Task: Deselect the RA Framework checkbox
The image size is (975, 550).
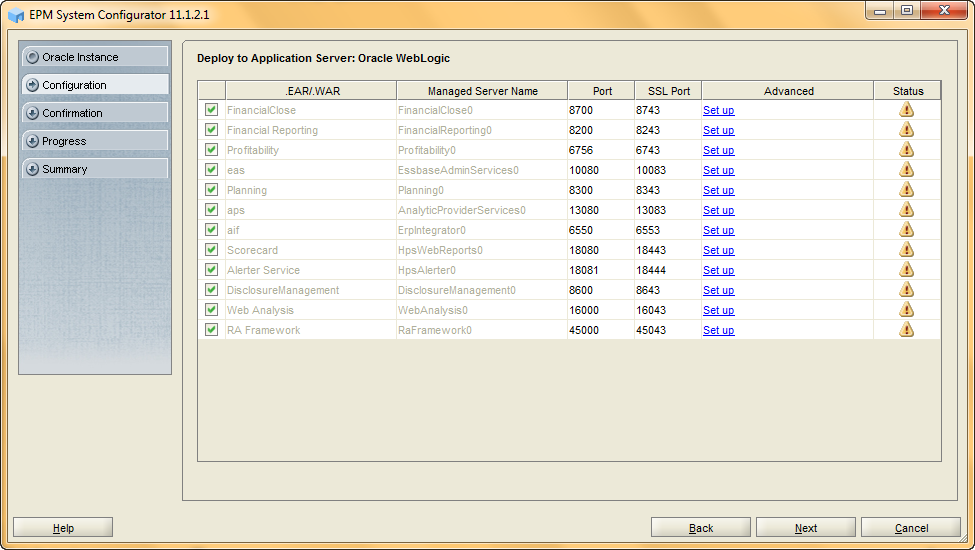Action: coord(211,329)
